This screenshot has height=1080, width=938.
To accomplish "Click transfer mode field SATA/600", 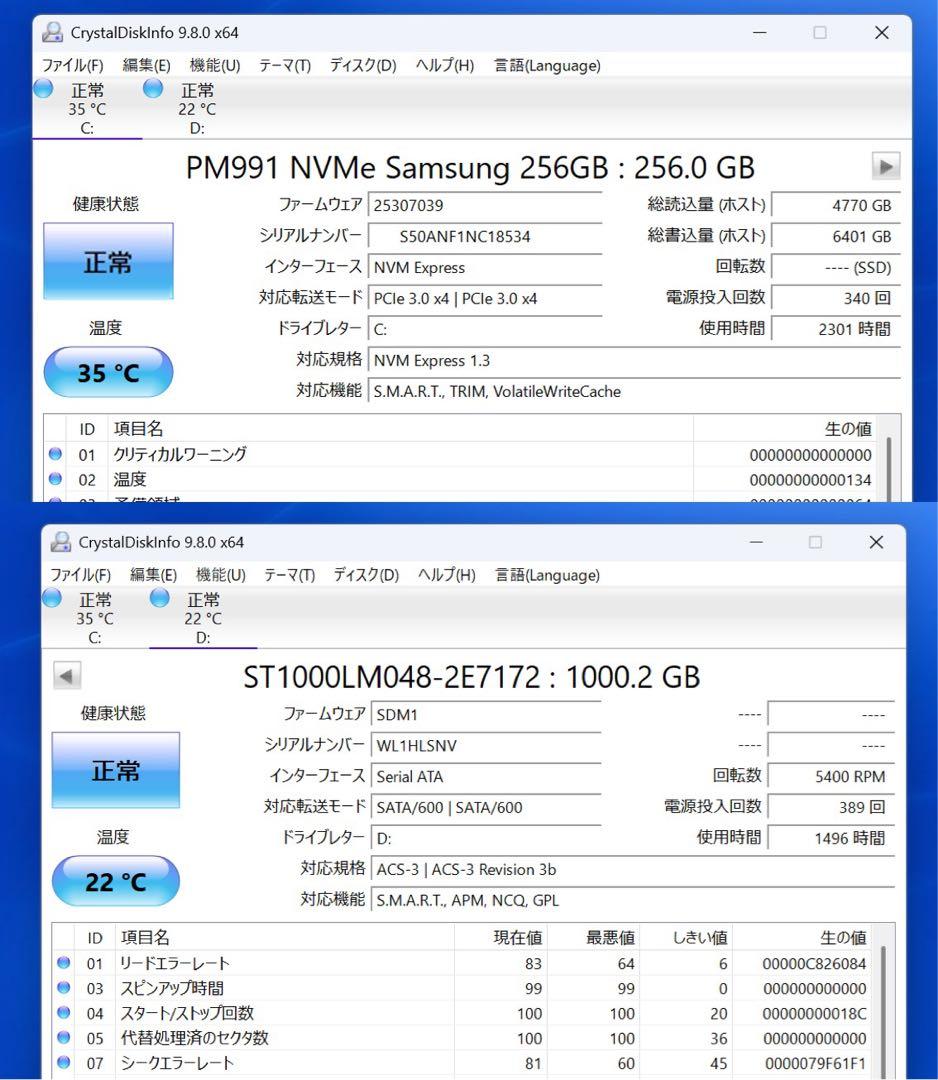I will pos(486,807).
